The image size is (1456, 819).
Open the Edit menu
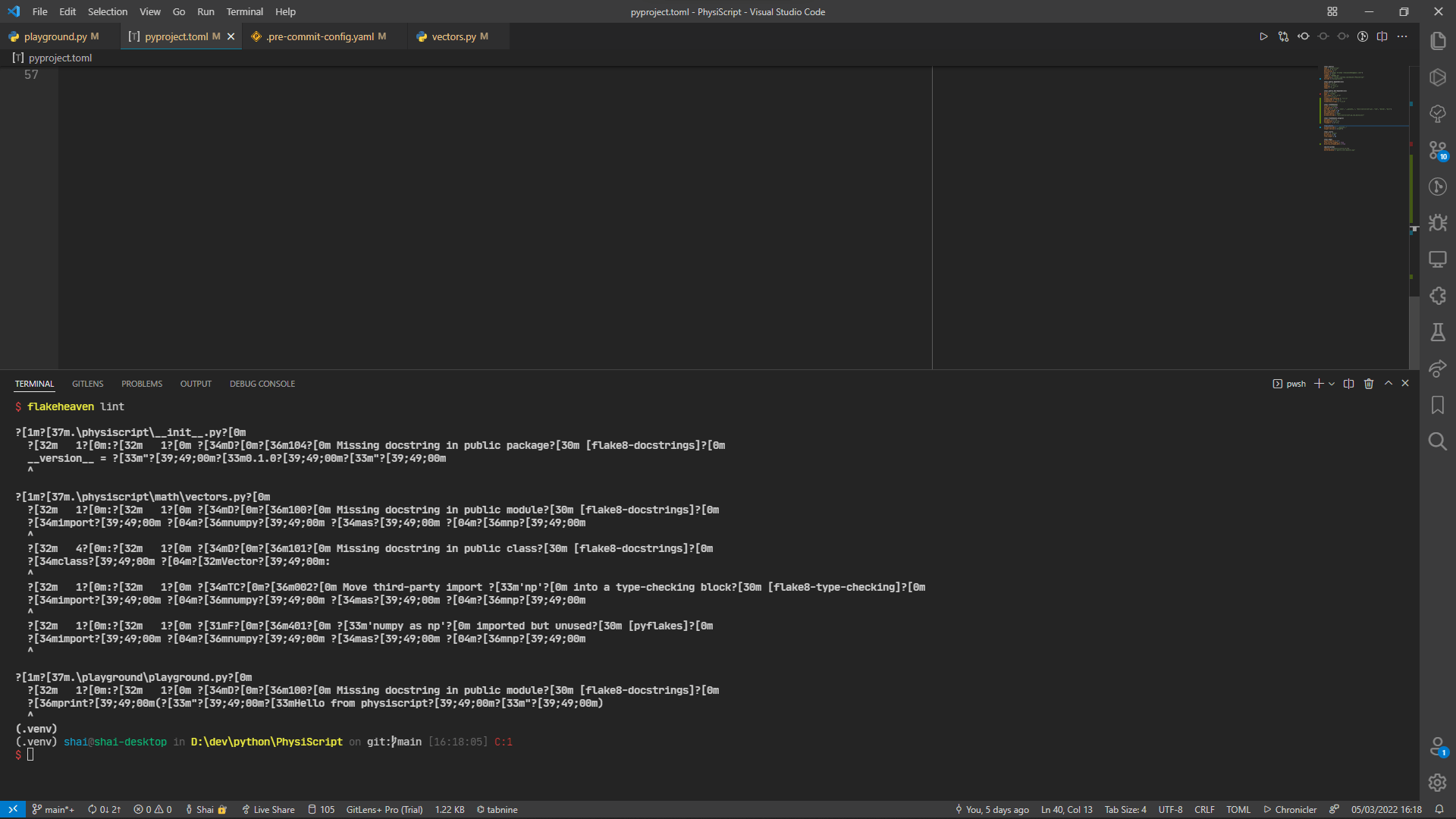[67, 11]
